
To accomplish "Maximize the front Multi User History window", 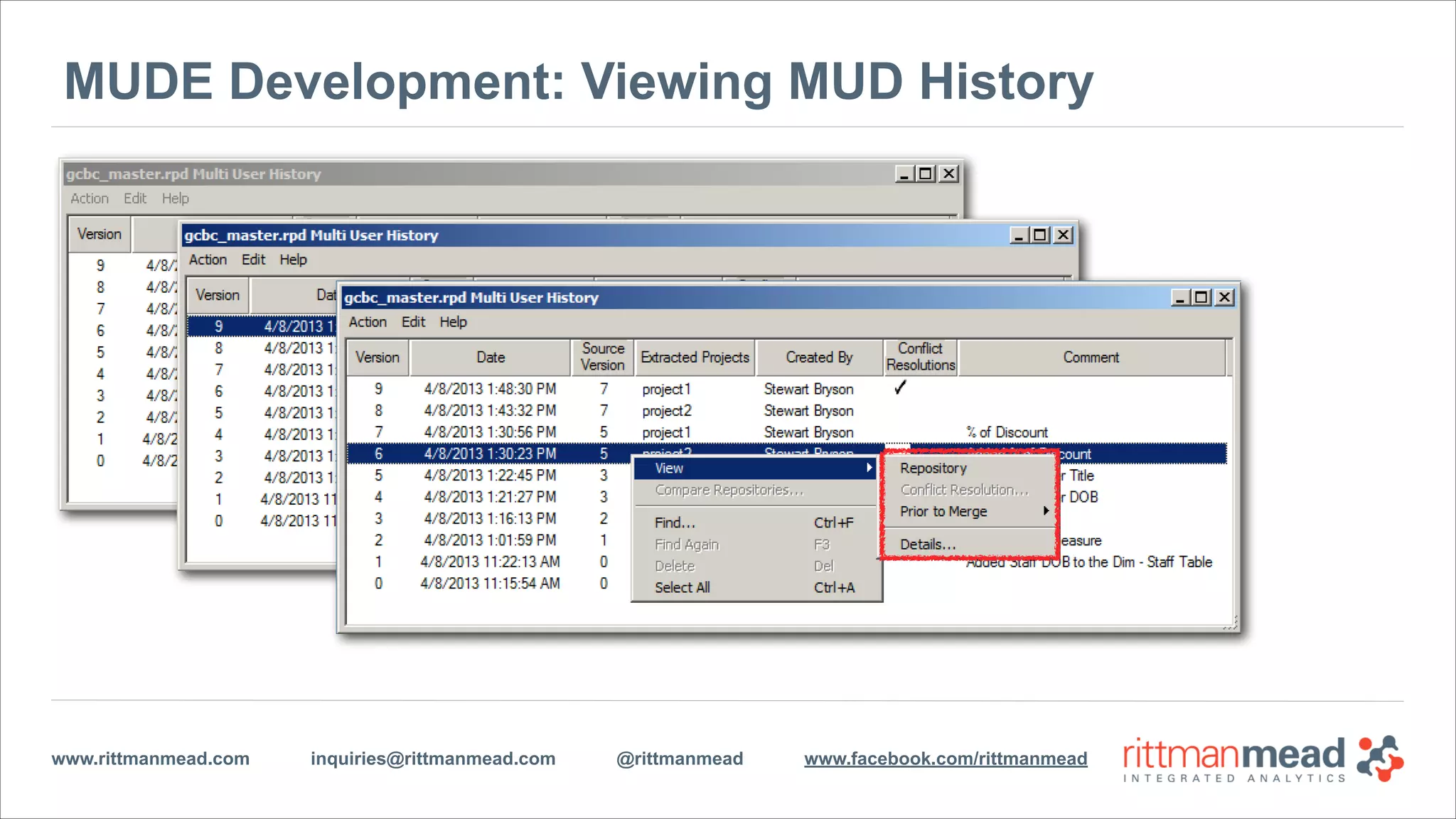I will pyautogui.click(x=1201, y=297).
